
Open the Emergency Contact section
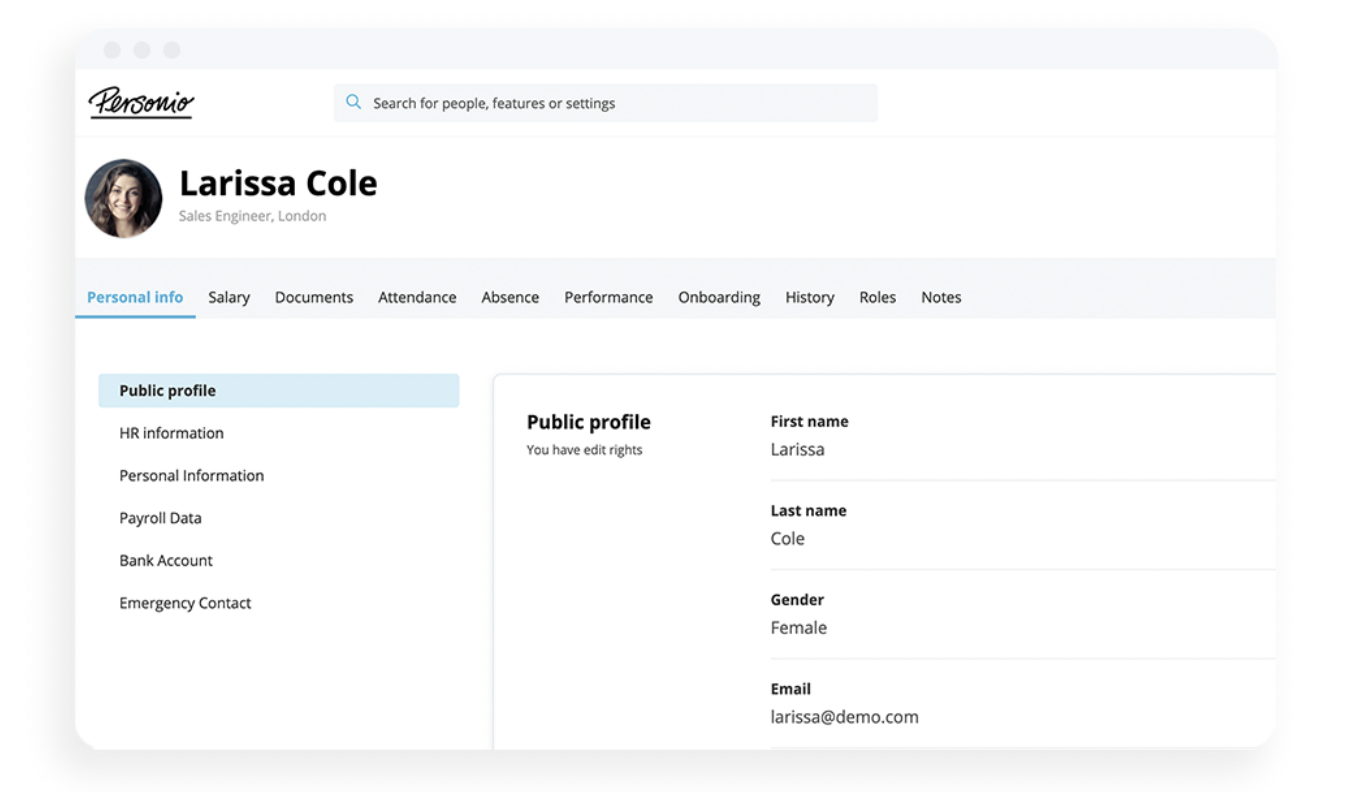[x=185, y=603]
